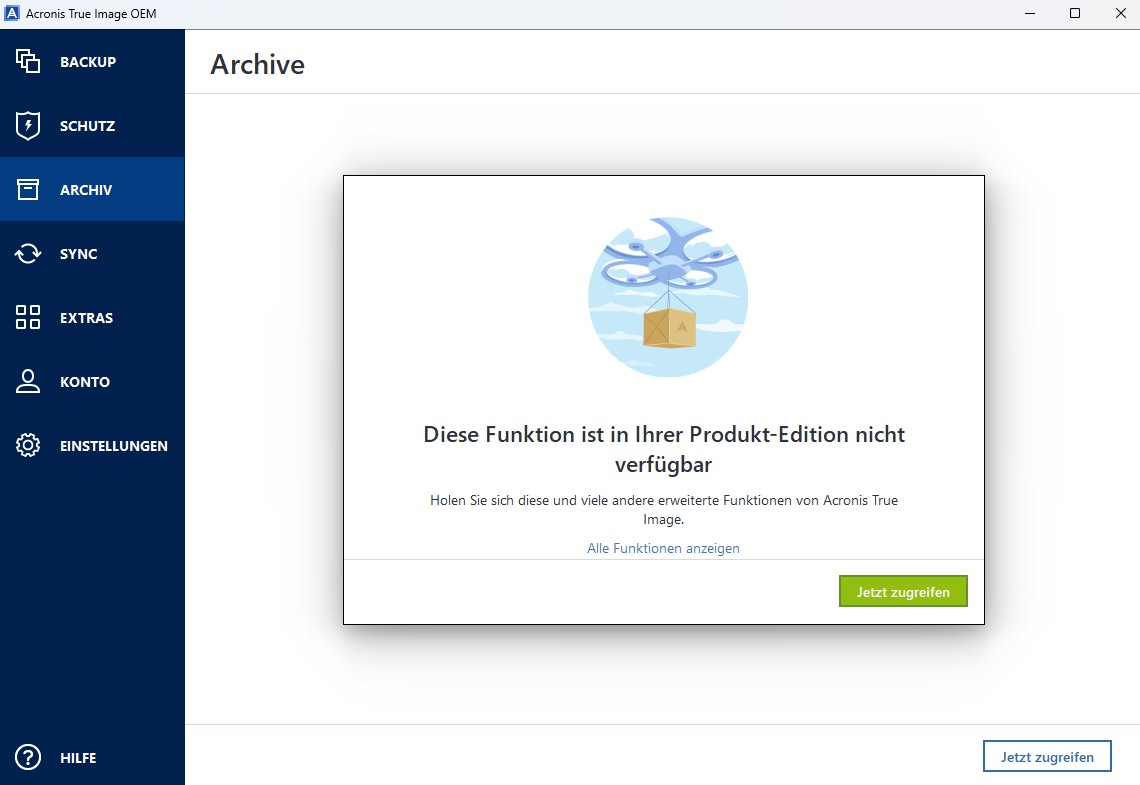Select the Archiv box icon
The image size is (1140, 785).
point(28,190)
